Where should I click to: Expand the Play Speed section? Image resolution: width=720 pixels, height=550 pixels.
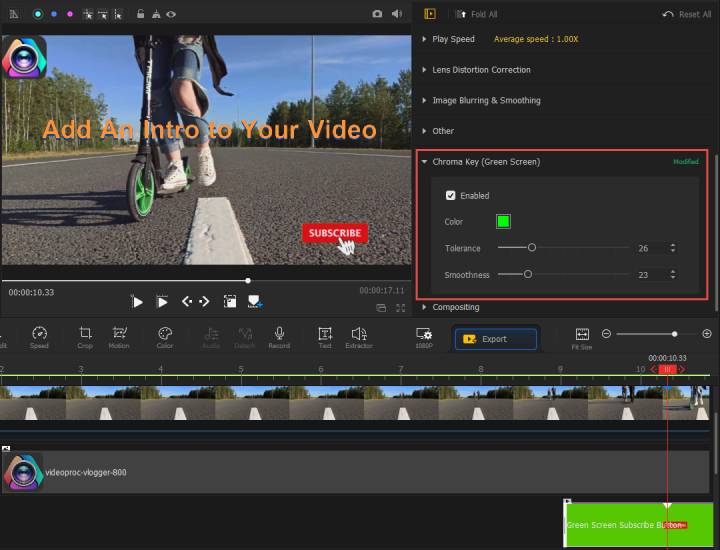coord(453,39)
